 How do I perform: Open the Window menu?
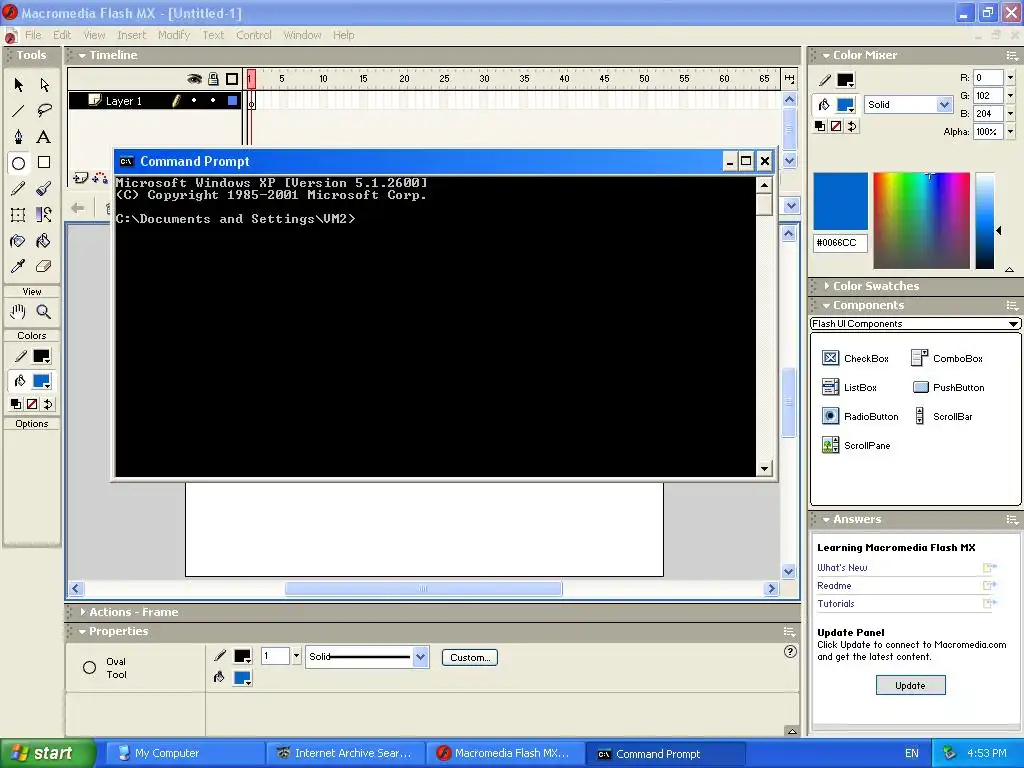tap(302, 35)
